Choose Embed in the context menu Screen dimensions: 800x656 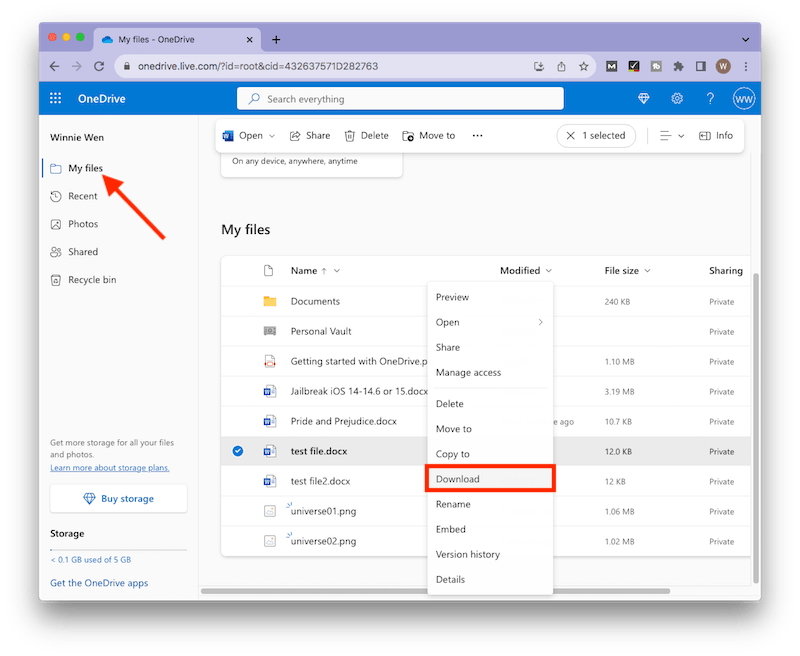pyautogui.click(x=490, y=529)
